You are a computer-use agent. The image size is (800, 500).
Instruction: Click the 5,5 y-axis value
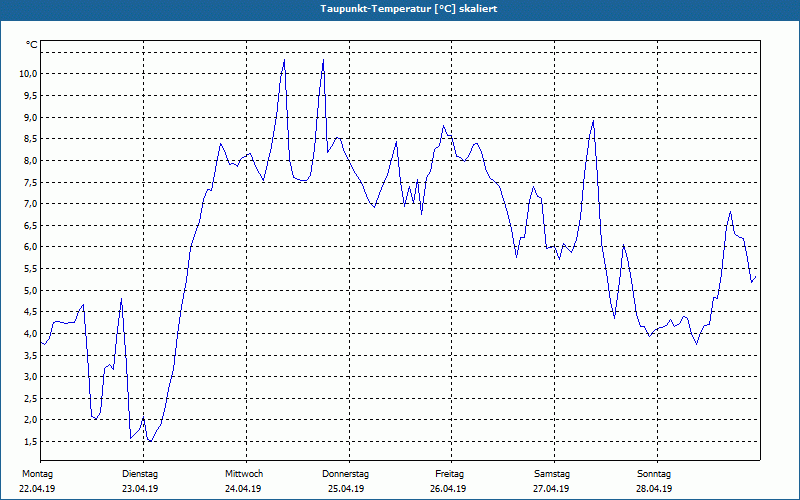point(30,269)
